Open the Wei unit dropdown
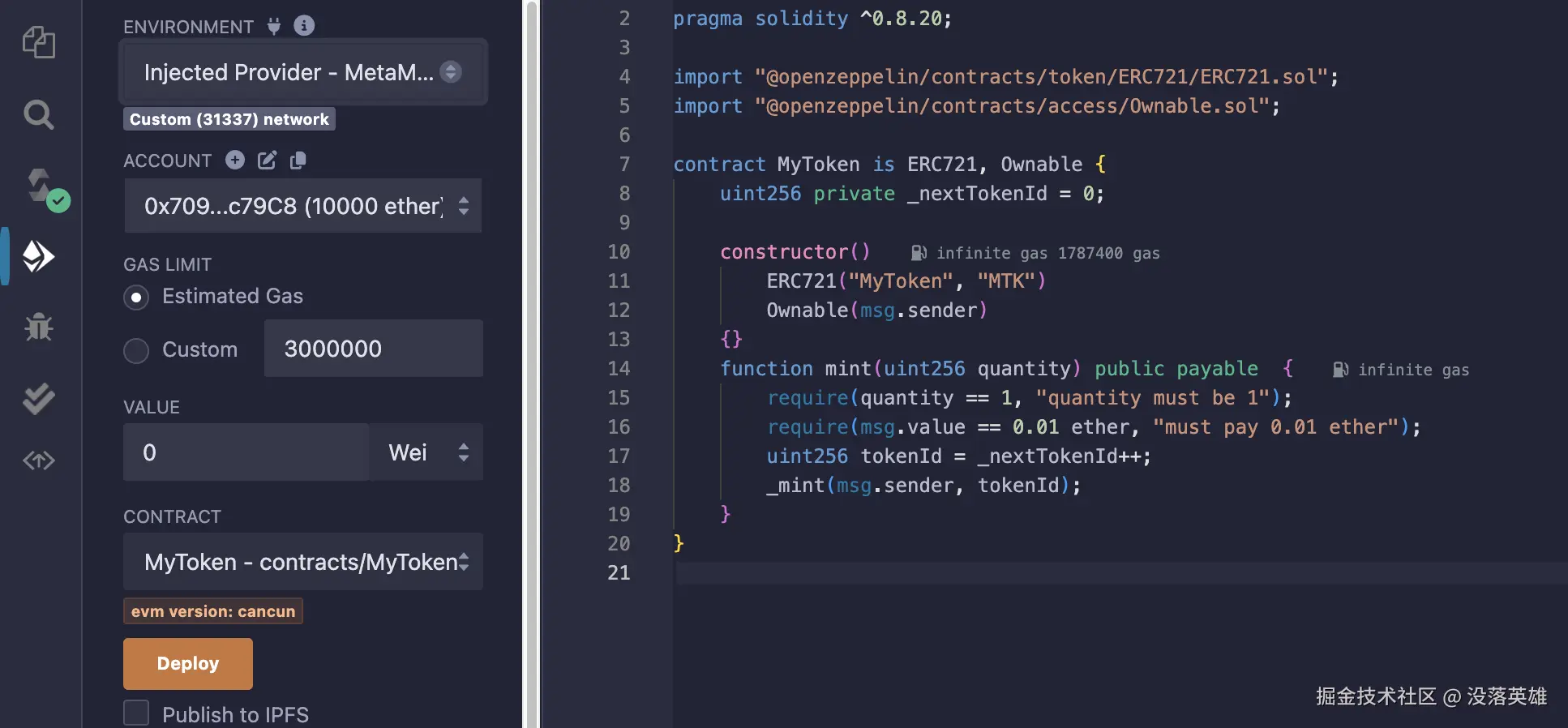 (x=426, y=452)
